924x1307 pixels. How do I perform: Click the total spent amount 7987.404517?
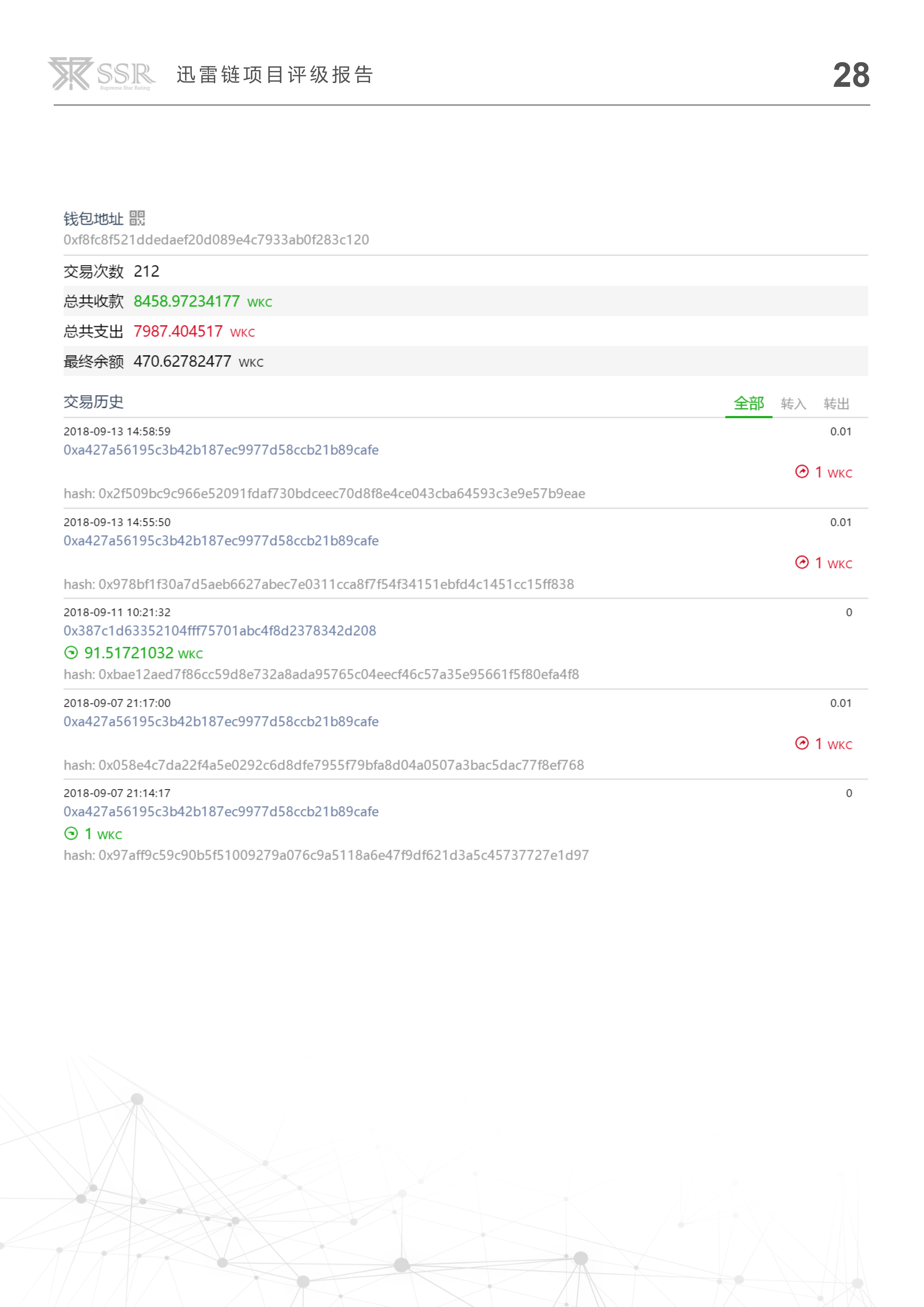178,331
